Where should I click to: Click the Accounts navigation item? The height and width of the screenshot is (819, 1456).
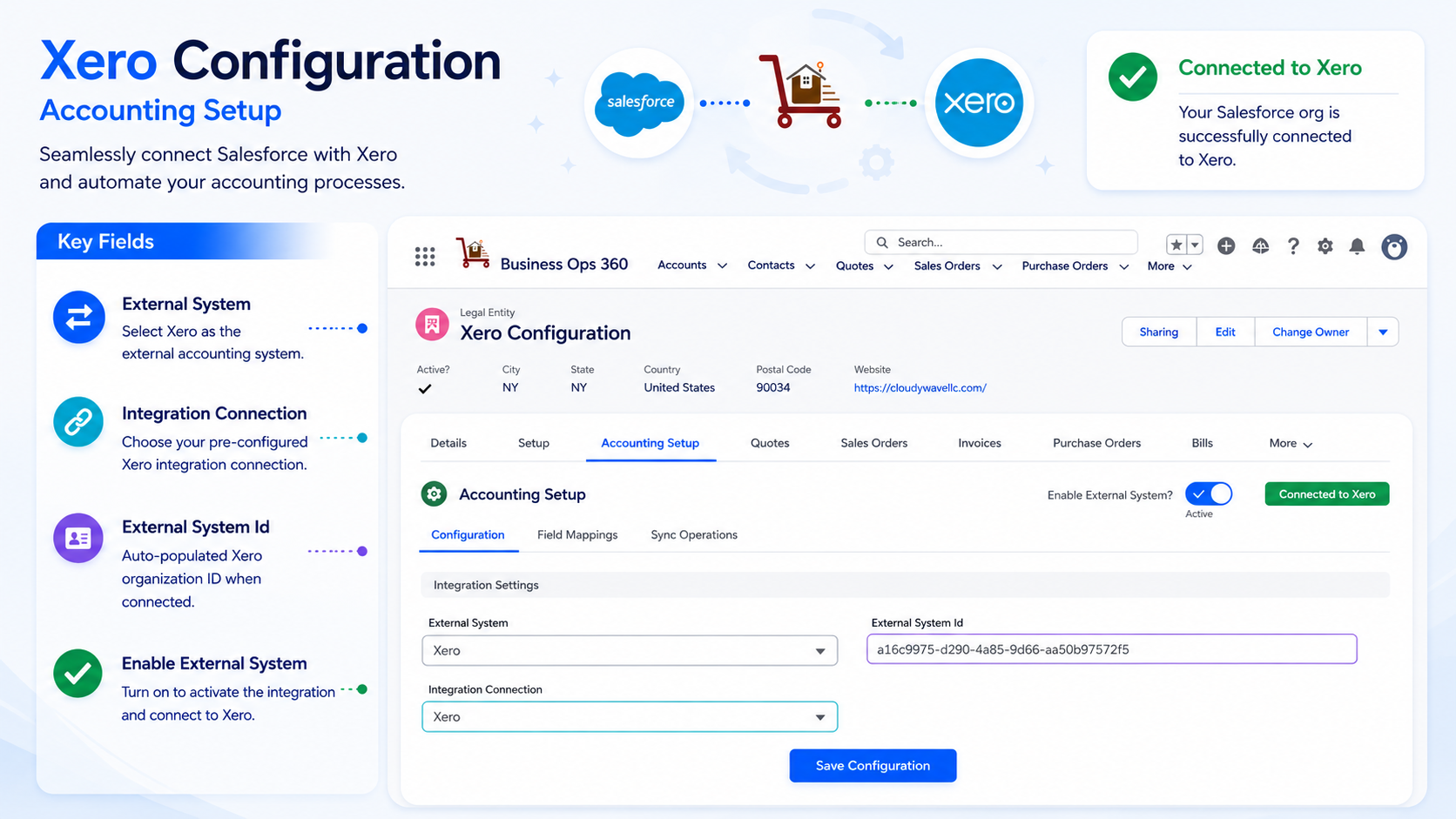click(682, 265)
